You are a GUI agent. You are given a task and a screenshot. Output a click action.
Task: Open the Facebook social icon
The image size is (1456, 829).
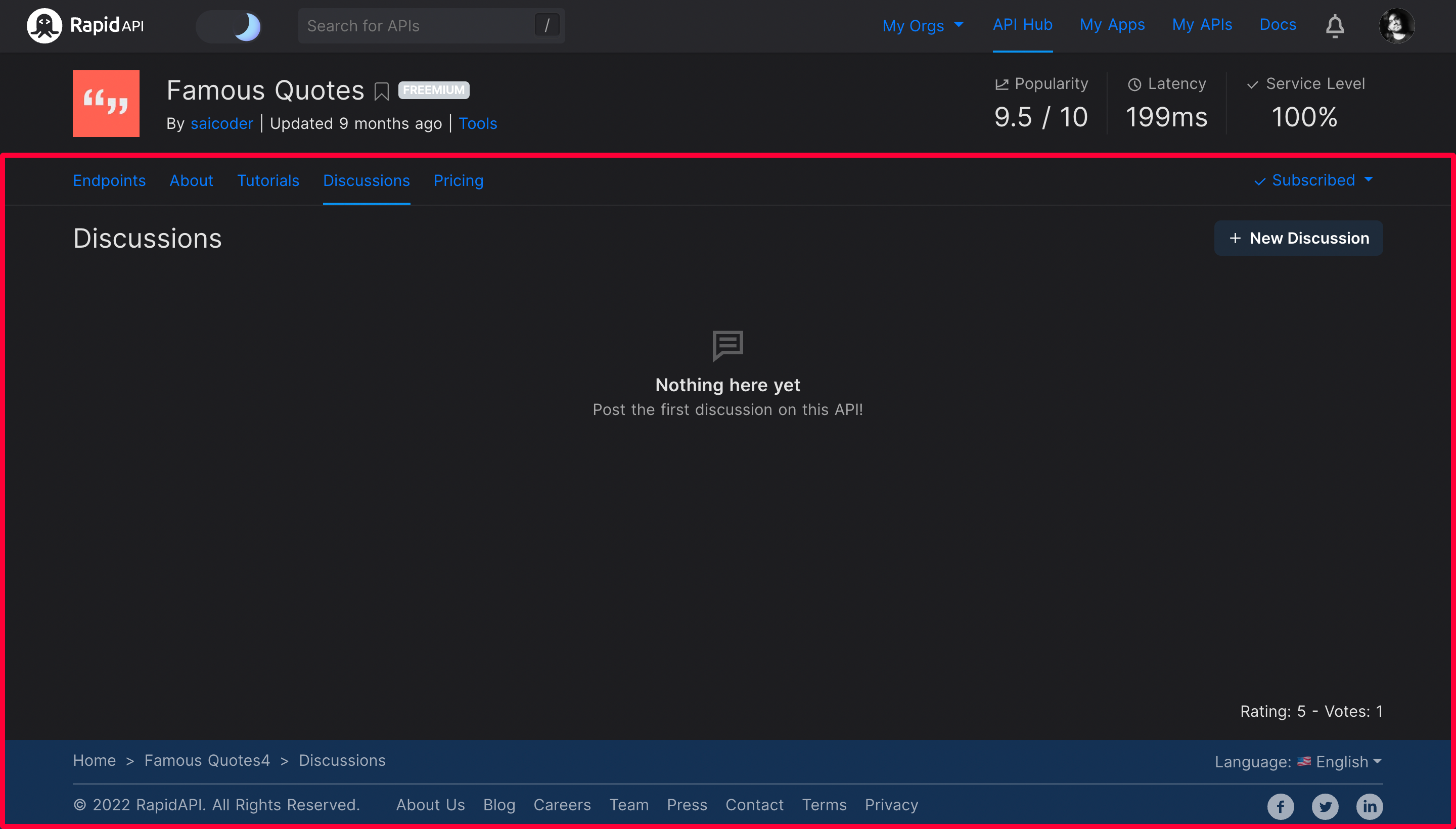click(1280, 806)
